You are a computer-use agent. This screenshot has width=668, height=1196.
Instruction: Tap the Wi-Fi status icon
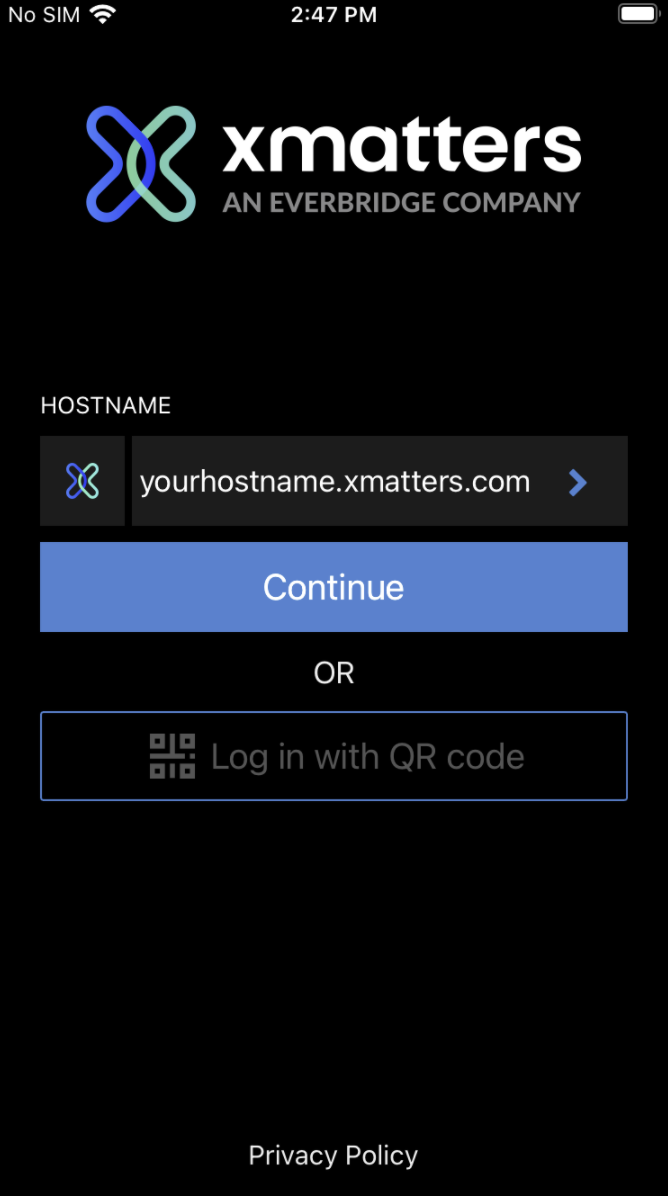pos(102,14)
